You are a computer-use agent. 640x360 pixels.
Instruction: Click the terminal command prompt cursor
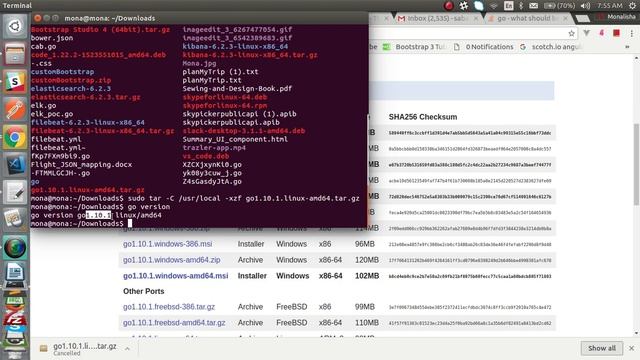coord(130,223)
